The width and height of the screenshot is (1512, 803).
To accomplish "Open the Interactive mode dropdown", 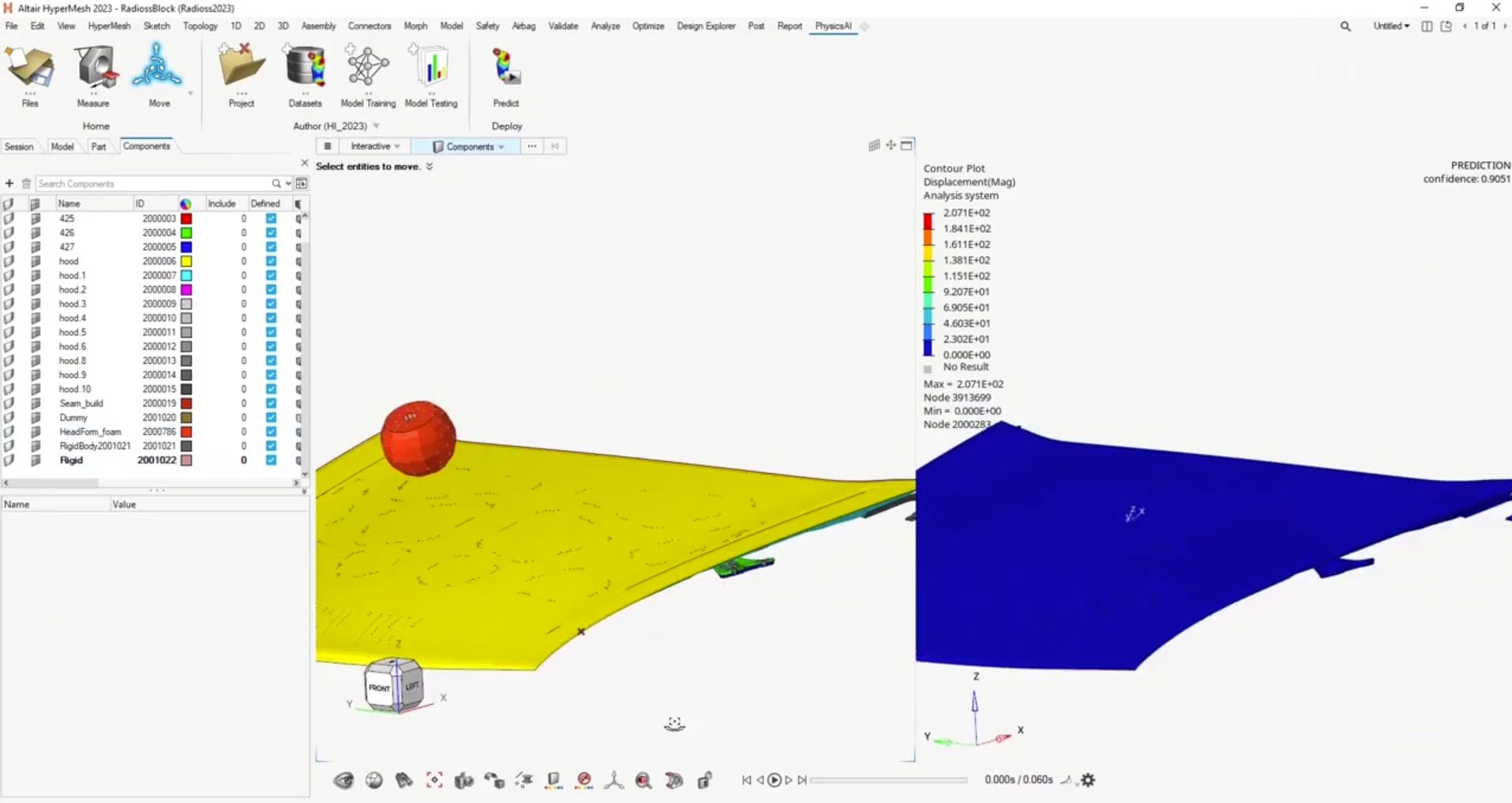I will [398, 146].
